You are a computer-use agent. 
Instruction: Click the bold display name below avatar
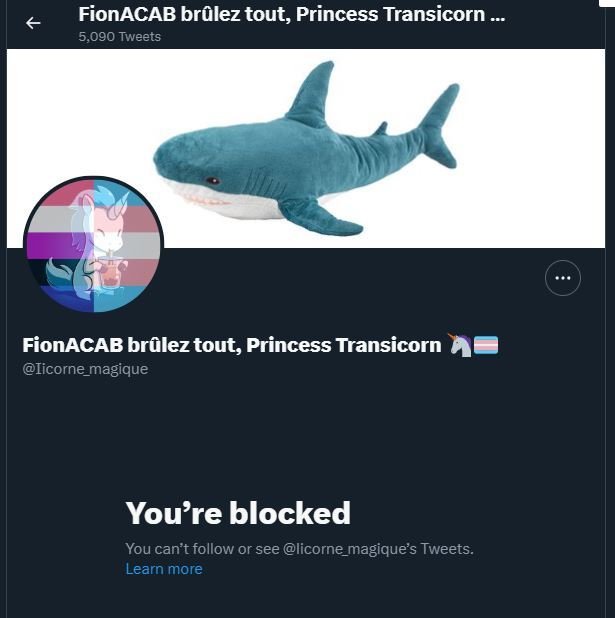(x=231, y=345)
